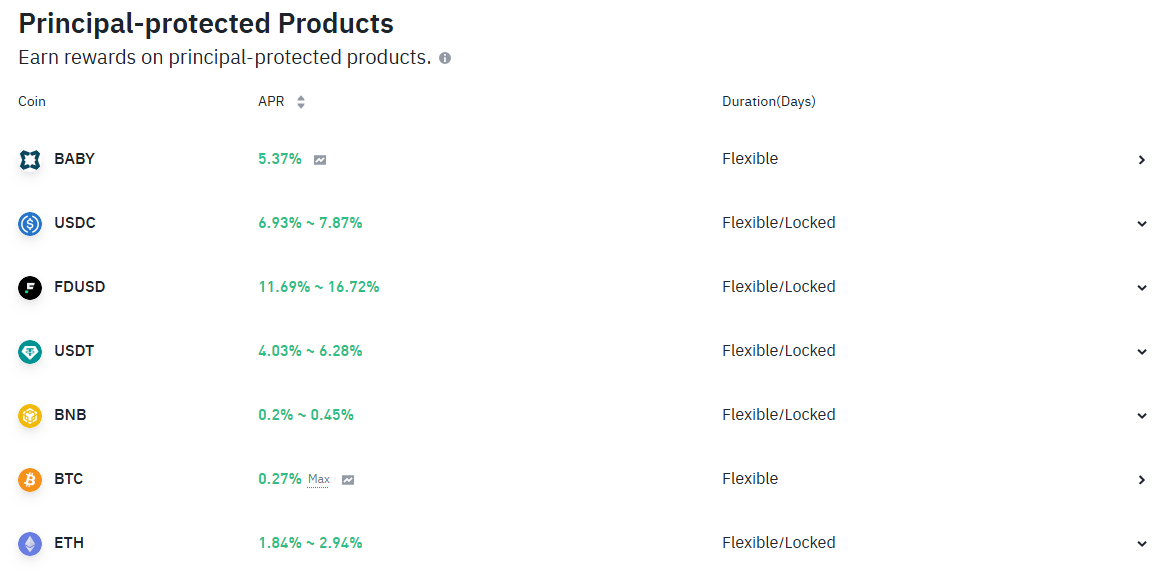Click the FDUSD coin logo icon

(30, 288)
